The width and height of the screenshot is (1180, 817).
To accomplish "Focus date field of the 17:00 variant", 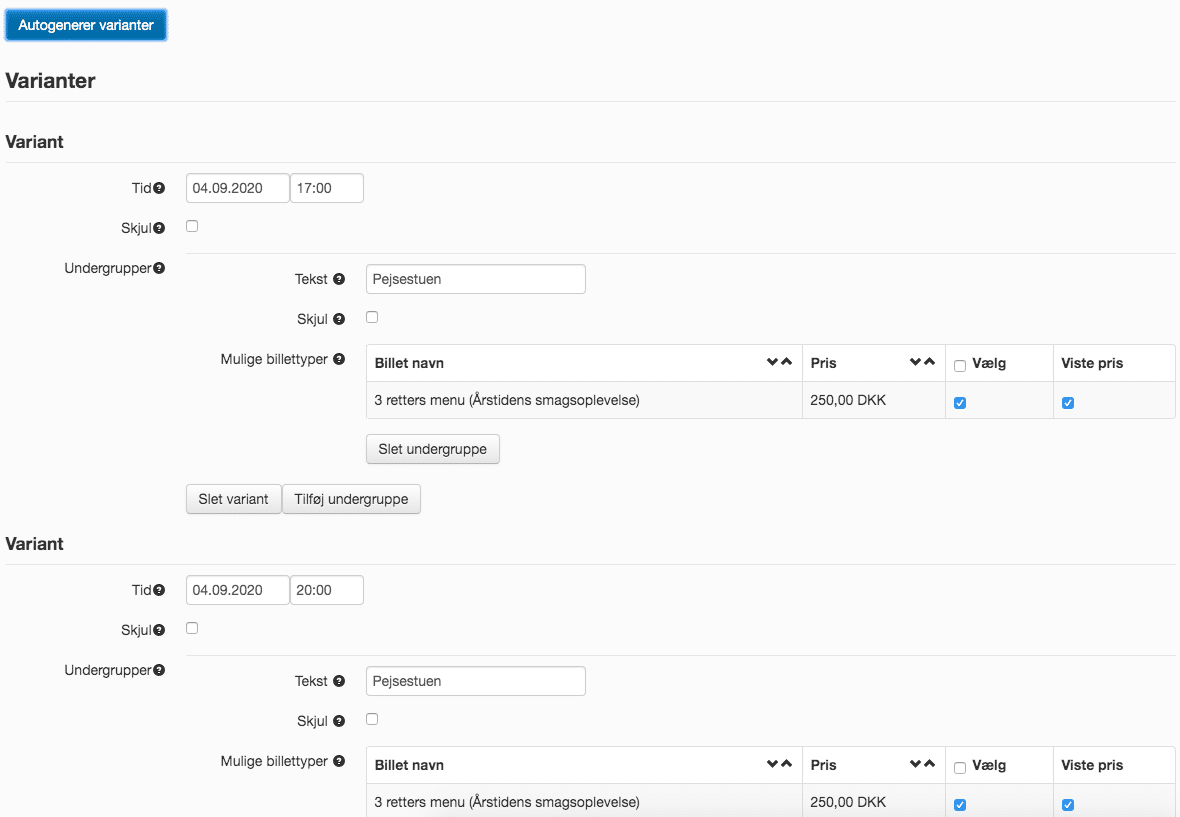I will click(238, 188).
